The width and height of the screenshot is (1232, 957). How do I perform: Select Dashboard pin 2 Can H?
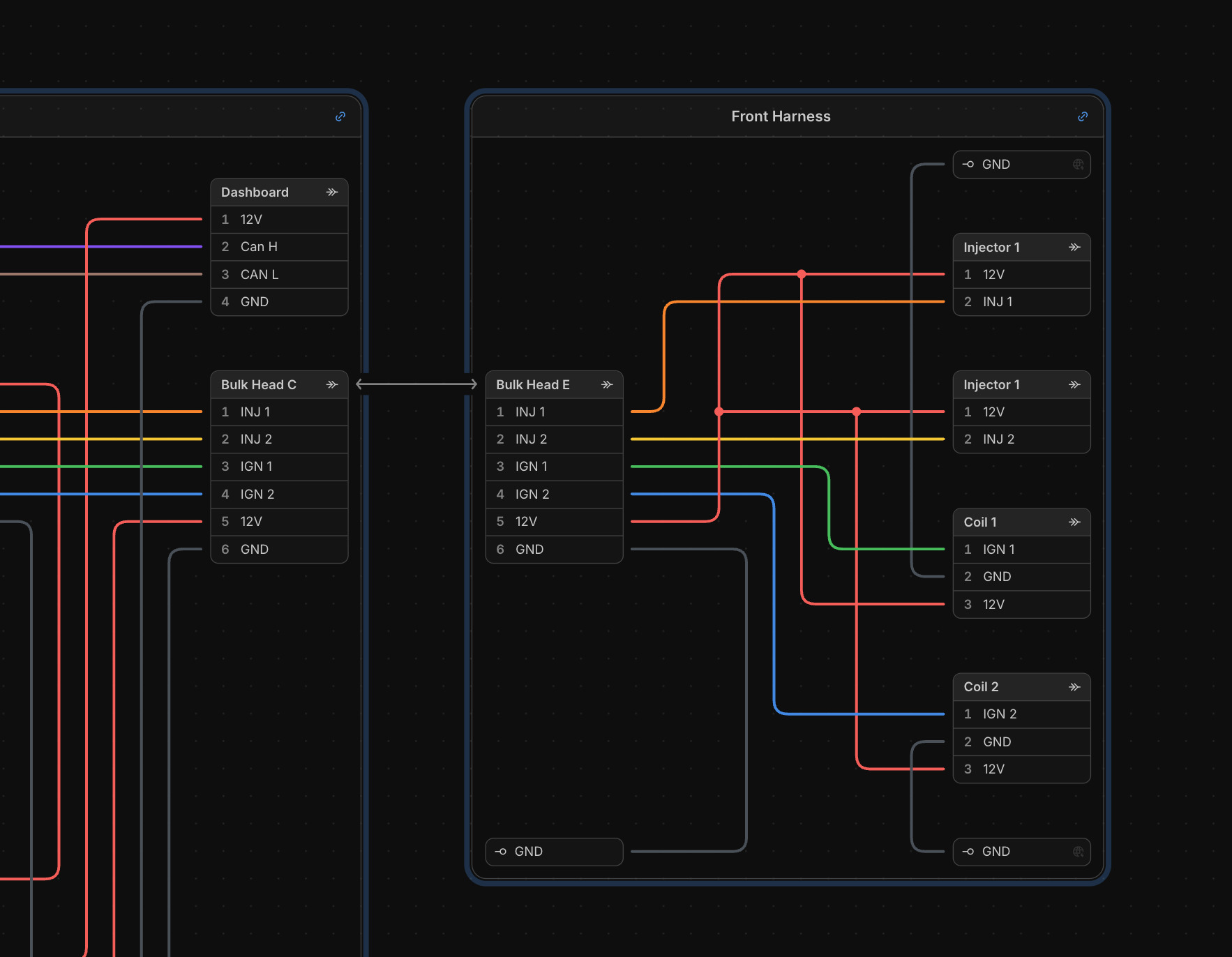(x=279, y=247)
